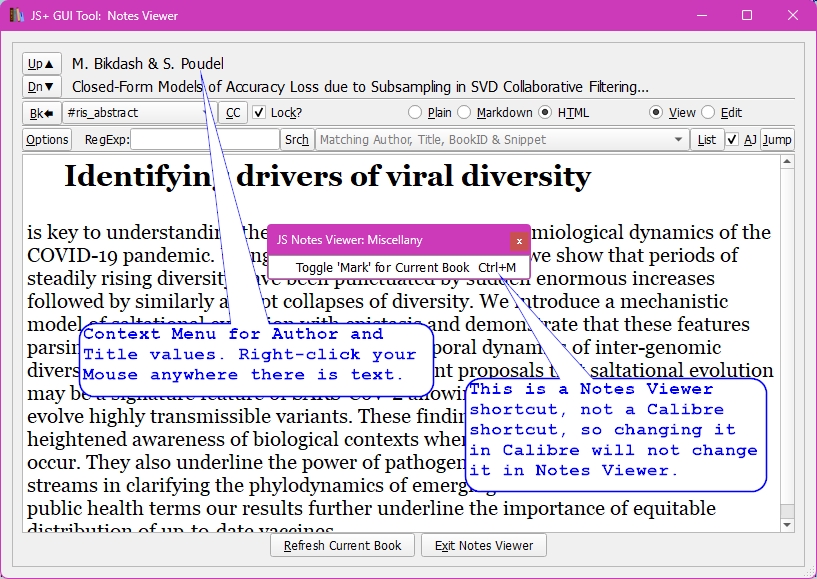Maximize the Notes Viewer window
The height and width of the screenshot is (579, 817).
(x=747, y=15)
